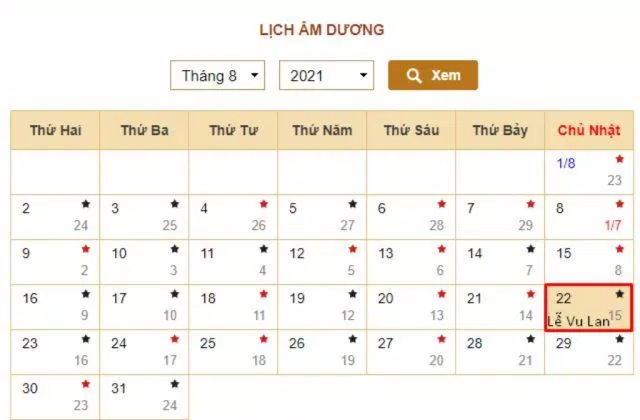Click the arrow of the year selector
This screenshot has width=640, height=420.
coord(363,75)
